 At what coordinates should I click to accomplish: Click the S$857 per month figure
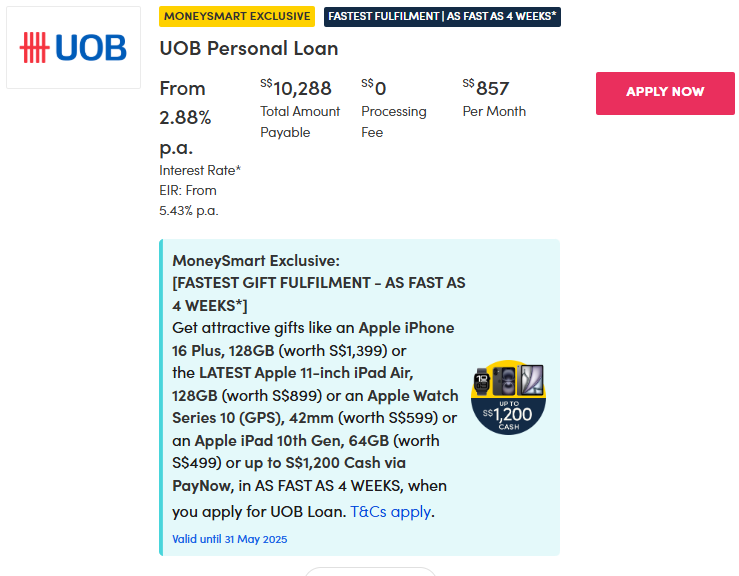(486, 88)
